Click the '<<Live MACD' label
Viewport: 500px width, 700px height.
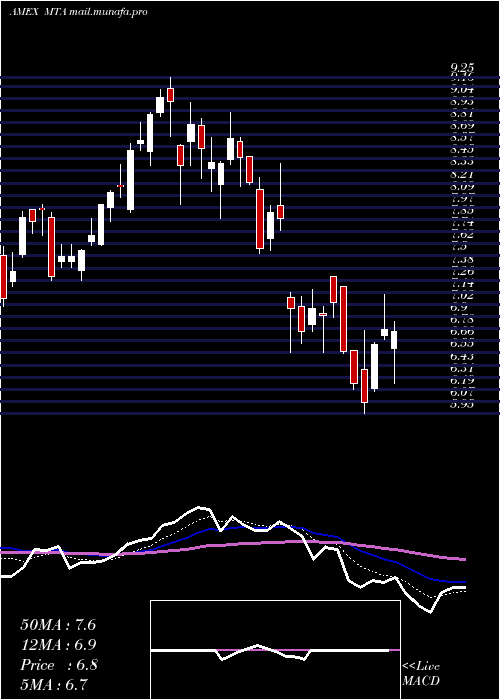click(421, 674)
